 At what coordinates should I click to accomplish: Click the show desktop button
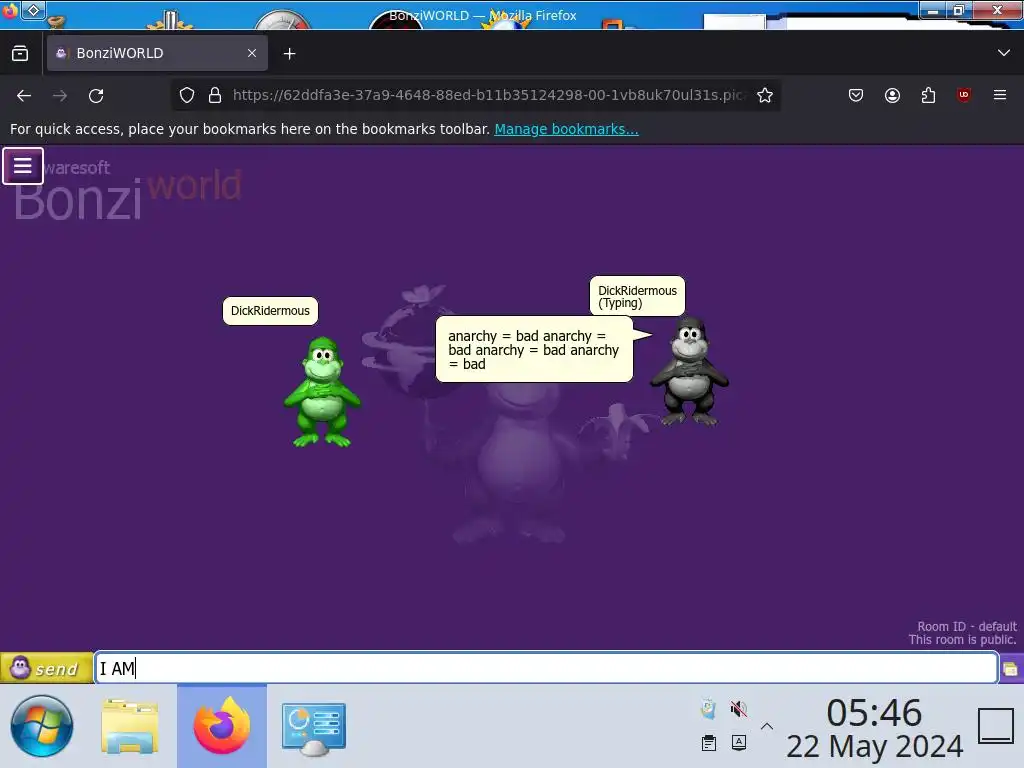point(996,726)
